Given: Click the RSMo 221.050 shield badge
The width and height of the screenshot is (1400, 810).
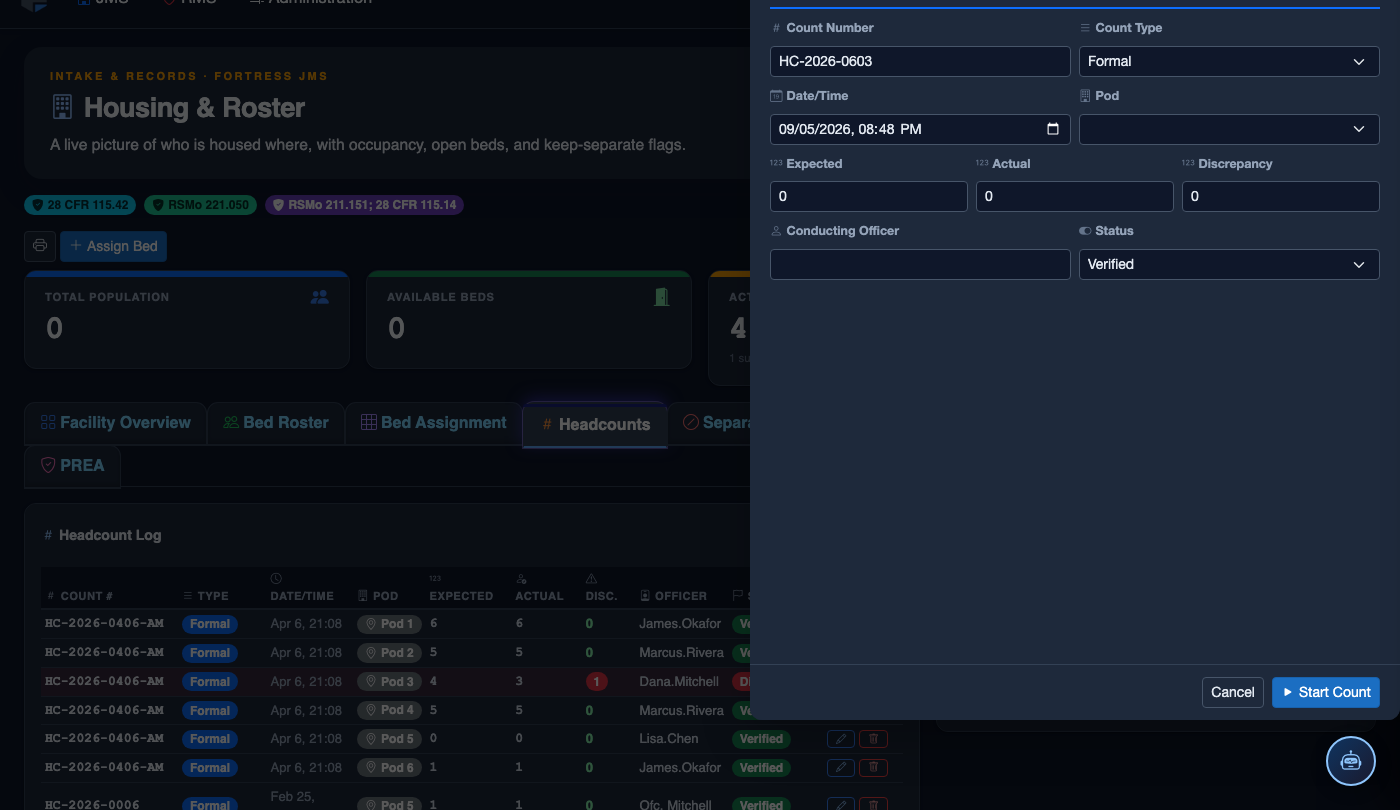Looking at the screenshot, I should 201,205.
